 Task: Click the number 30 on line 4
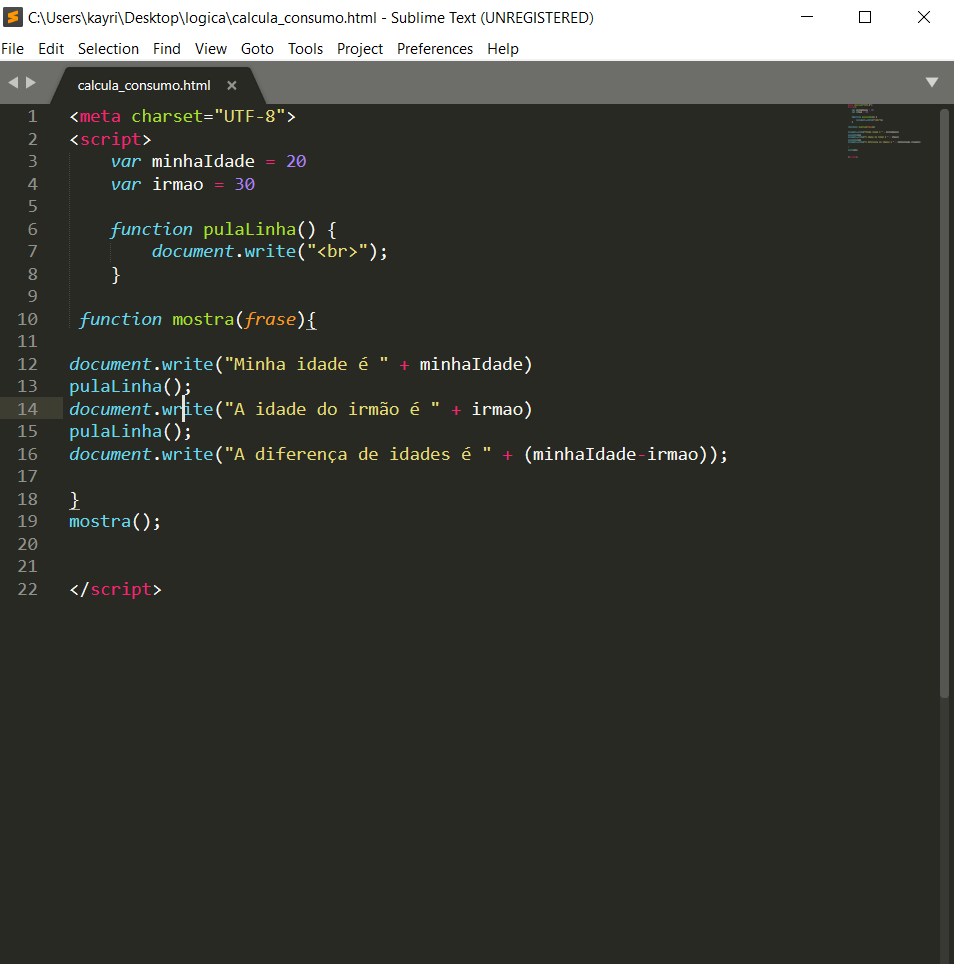tap(245, 184)
